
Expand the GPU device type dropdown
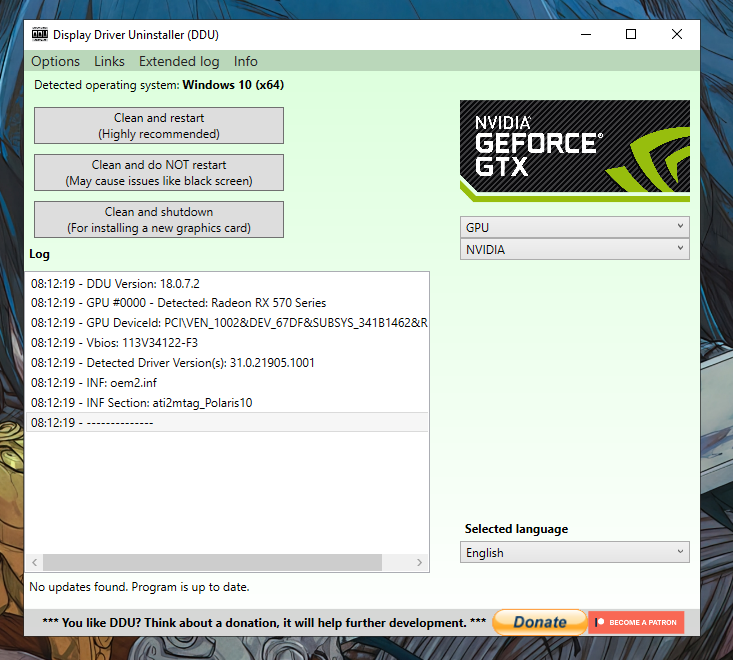coord(574,227)
